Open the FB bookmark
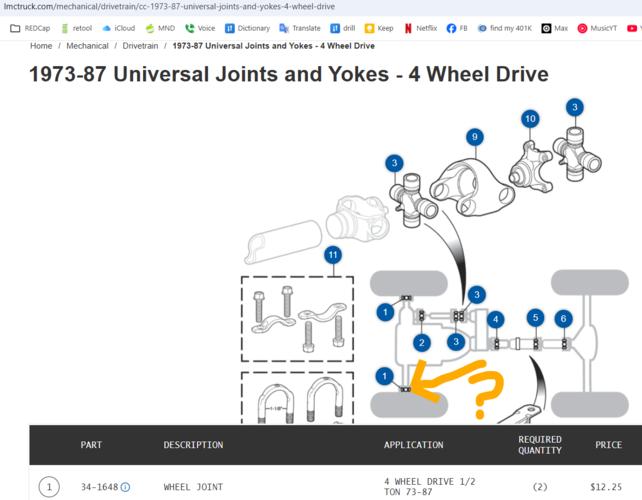Image resolution: width=642 pixels, height=500 pixels. coord(457,28)
